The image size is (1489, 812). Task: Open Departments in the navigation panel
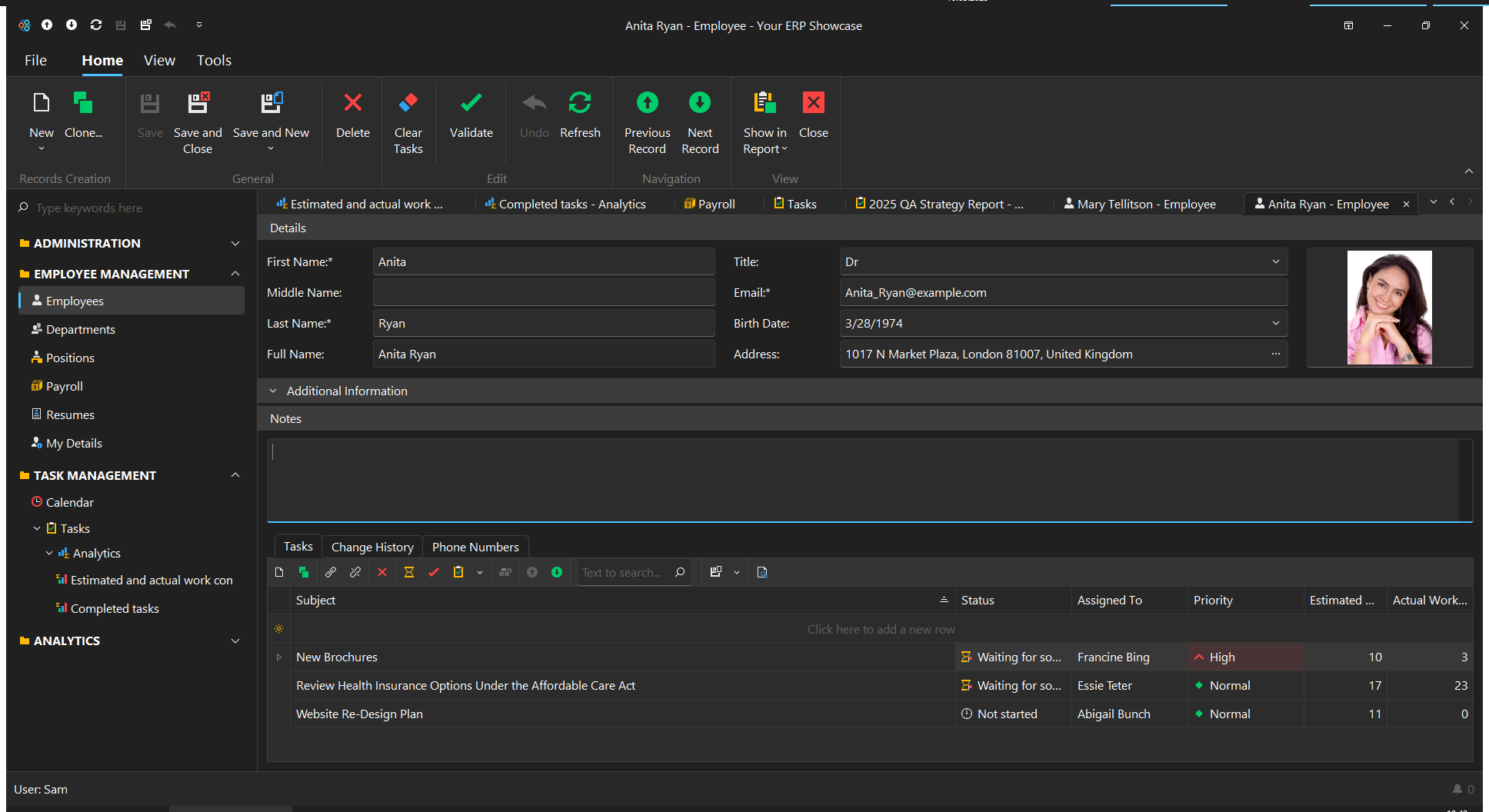click(80, 330)
